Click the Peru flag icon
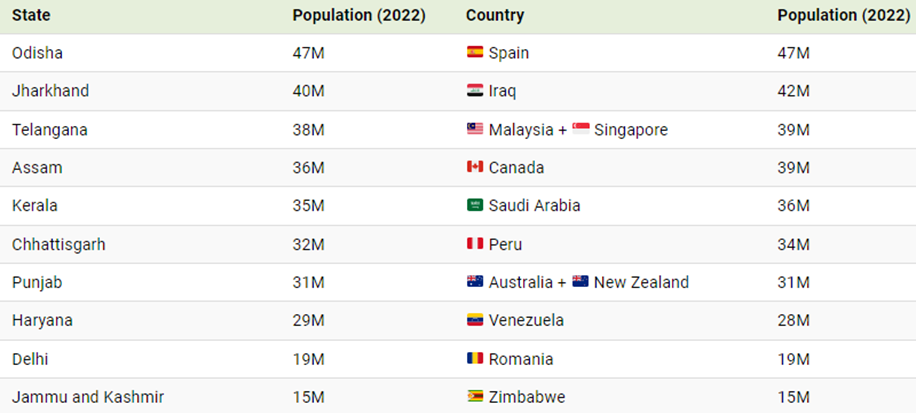Viewport: 916px width, 413px height. pos(475,244)
